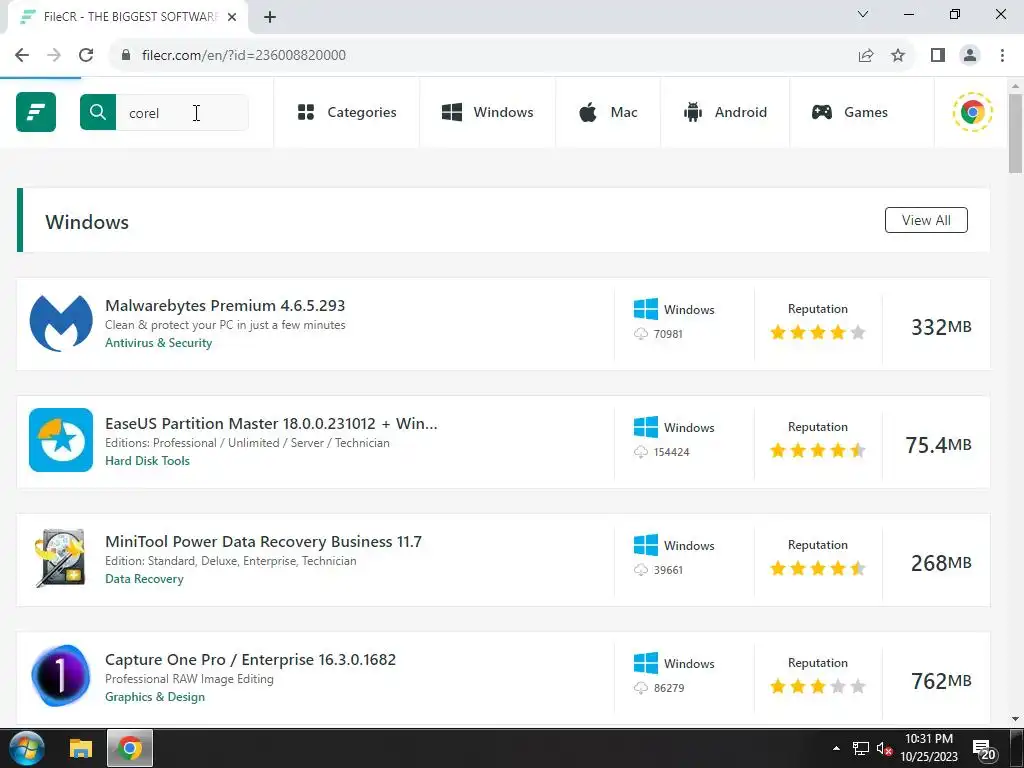
Task: Click the Chrome taskbar icon
Action: [129, 748]
